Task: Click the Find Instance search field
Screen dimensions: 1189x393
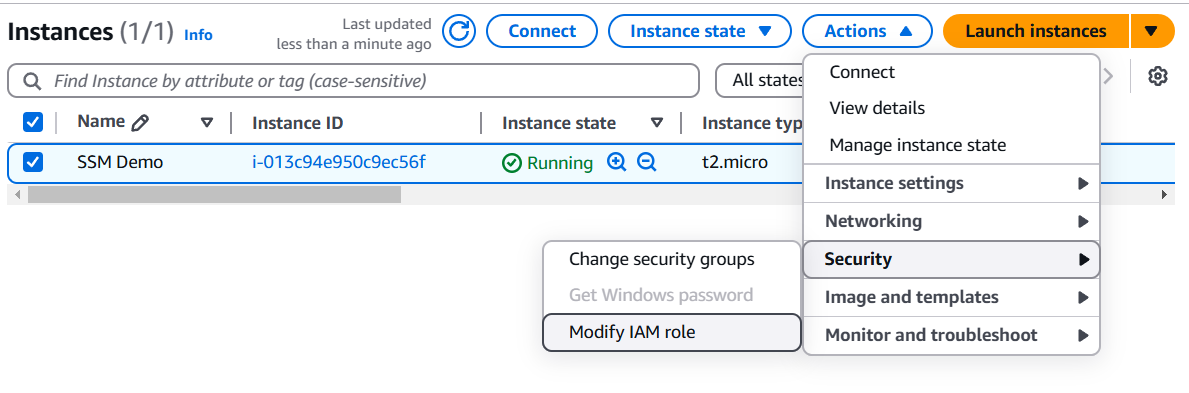Action: click(x=353, y=80)
